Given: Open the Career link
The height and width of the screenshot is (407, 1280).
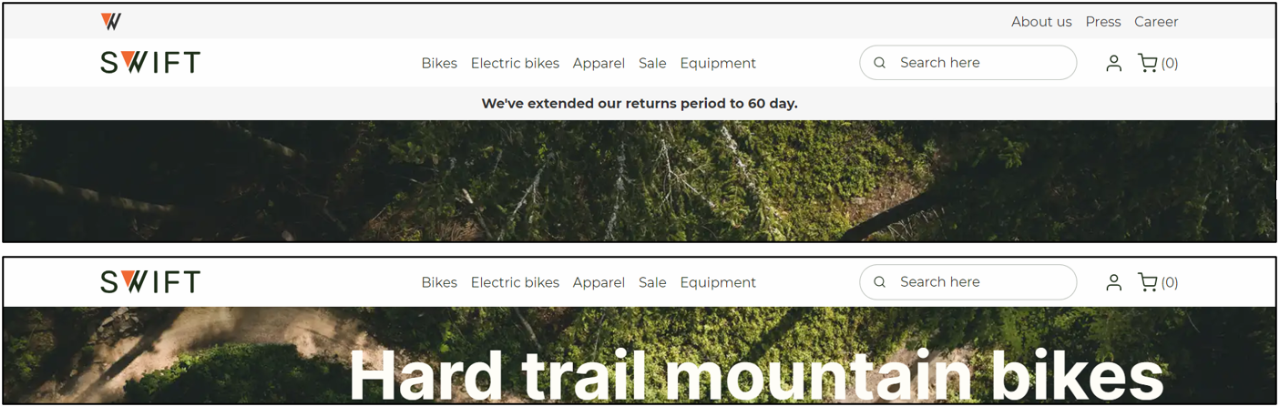Looking at the screenshot, I should (1156, 22).
